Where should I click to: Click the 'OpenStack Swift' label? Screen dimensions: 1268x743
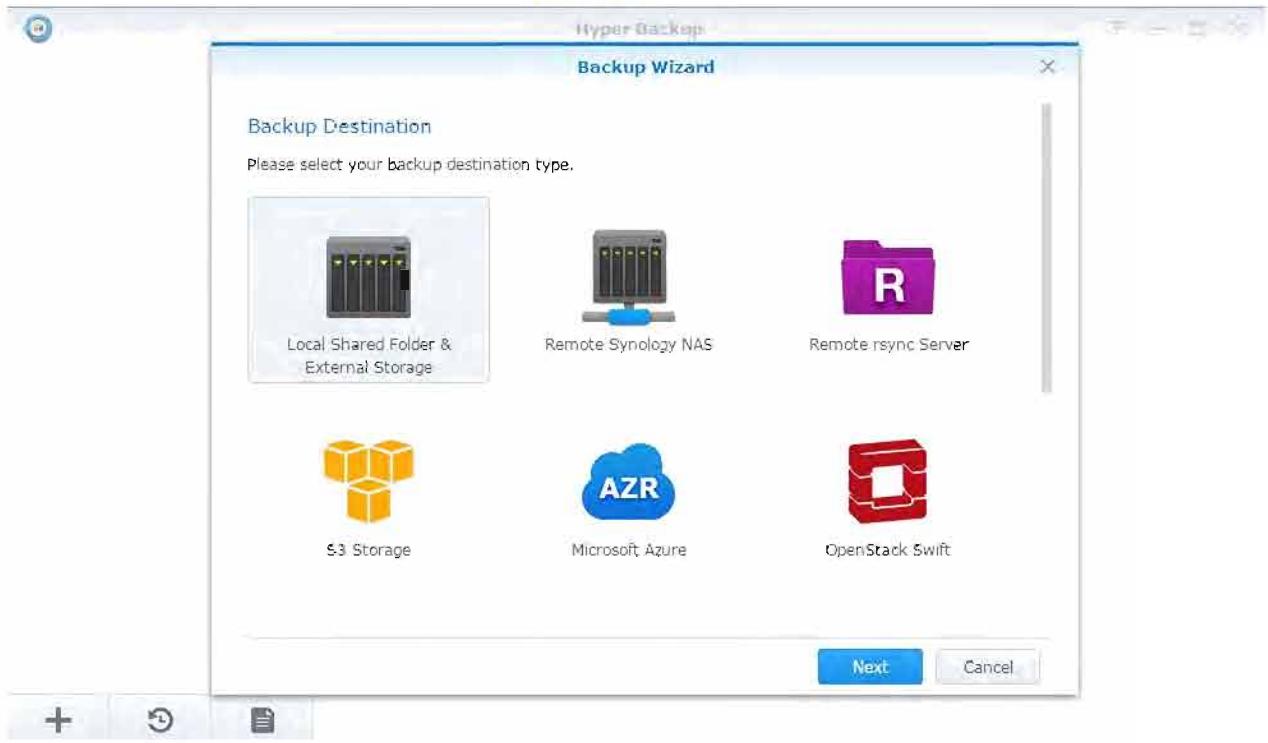[888, 550]
